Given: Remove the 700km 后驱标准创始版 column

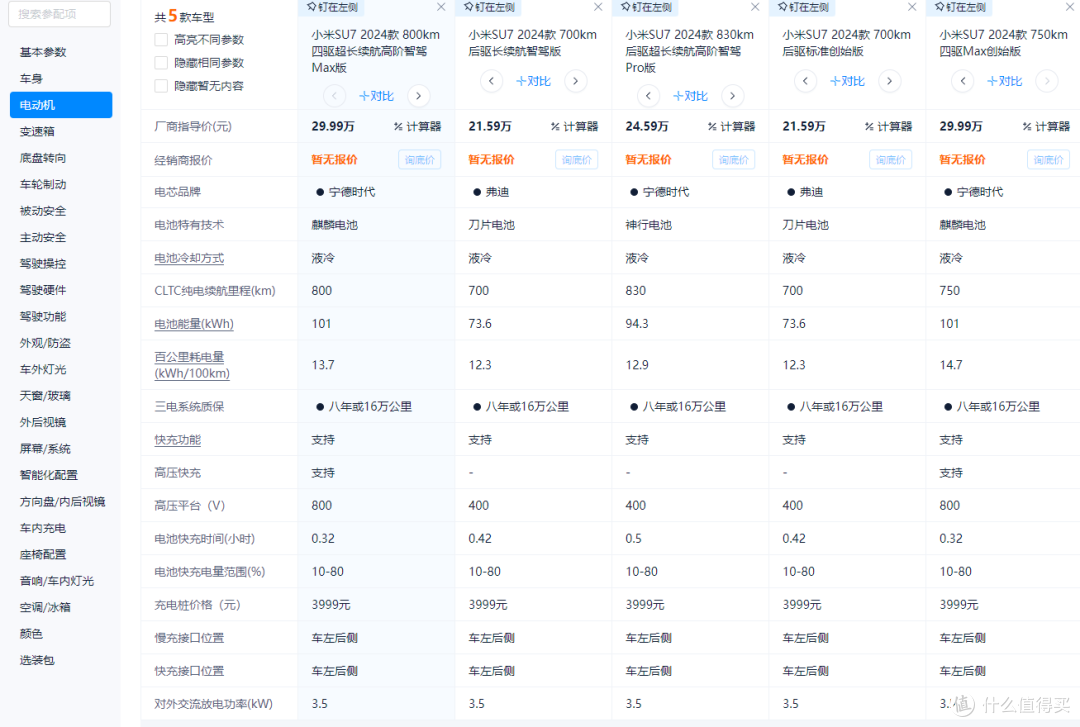Looking at the screenshot, I should click(913, 7).
